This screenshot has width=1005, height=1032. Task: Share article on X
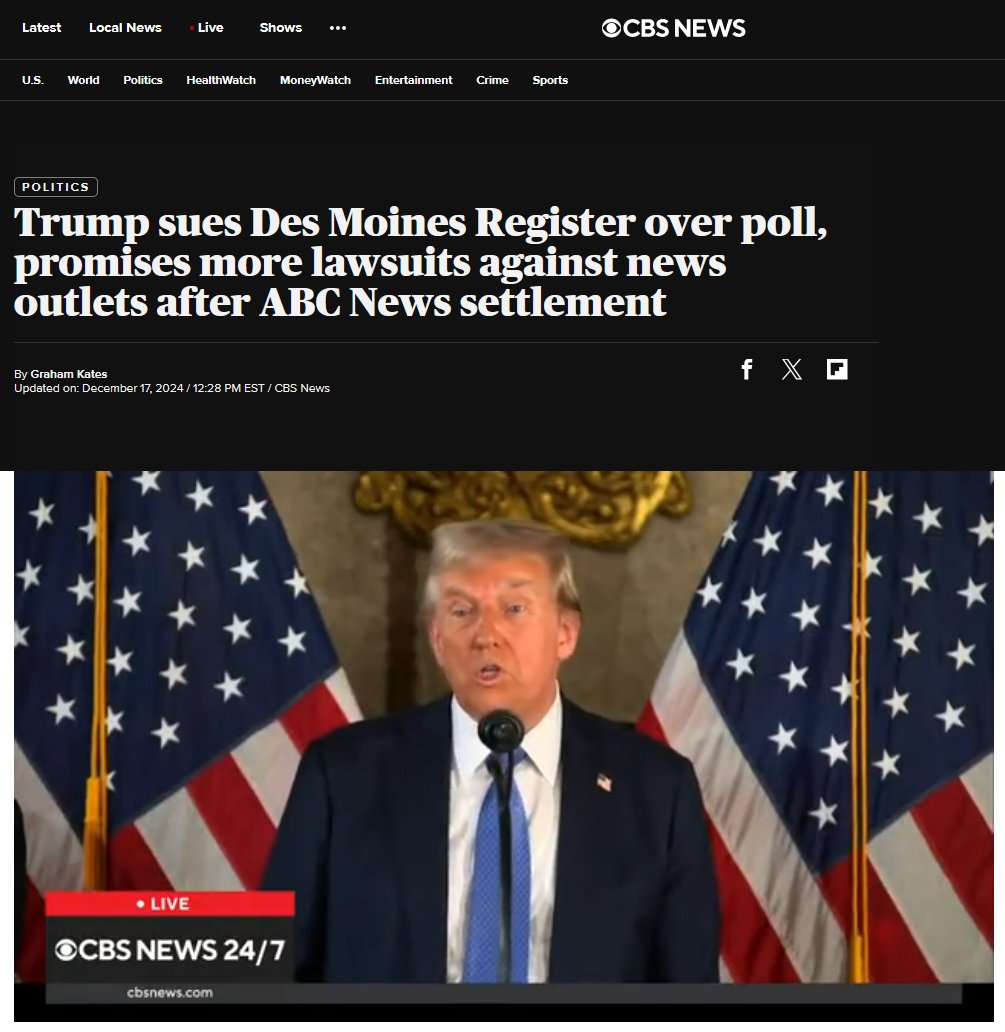(792, 369)
